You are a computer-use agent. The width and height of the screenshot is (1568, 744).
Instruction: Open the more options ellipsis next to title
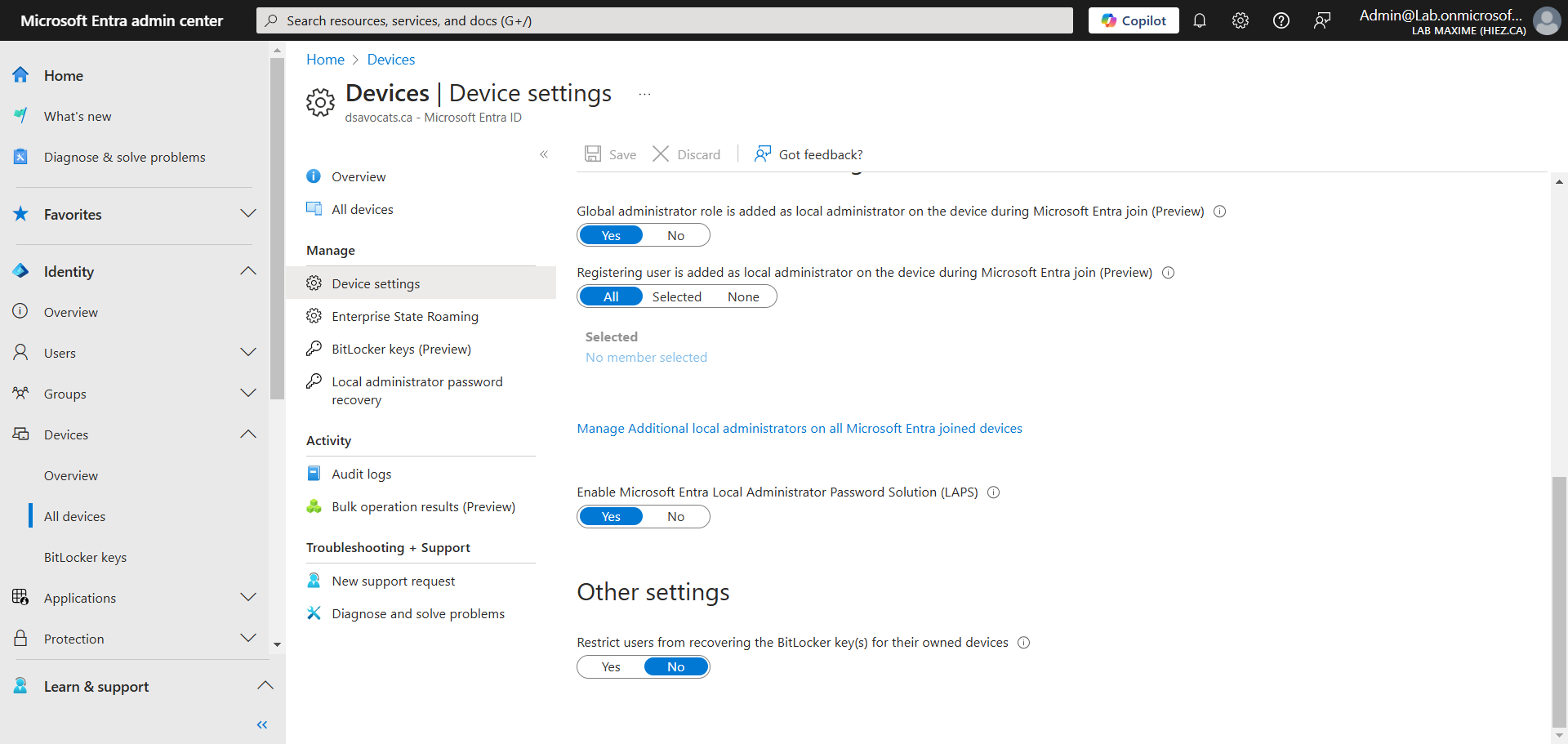click(644, 94)
